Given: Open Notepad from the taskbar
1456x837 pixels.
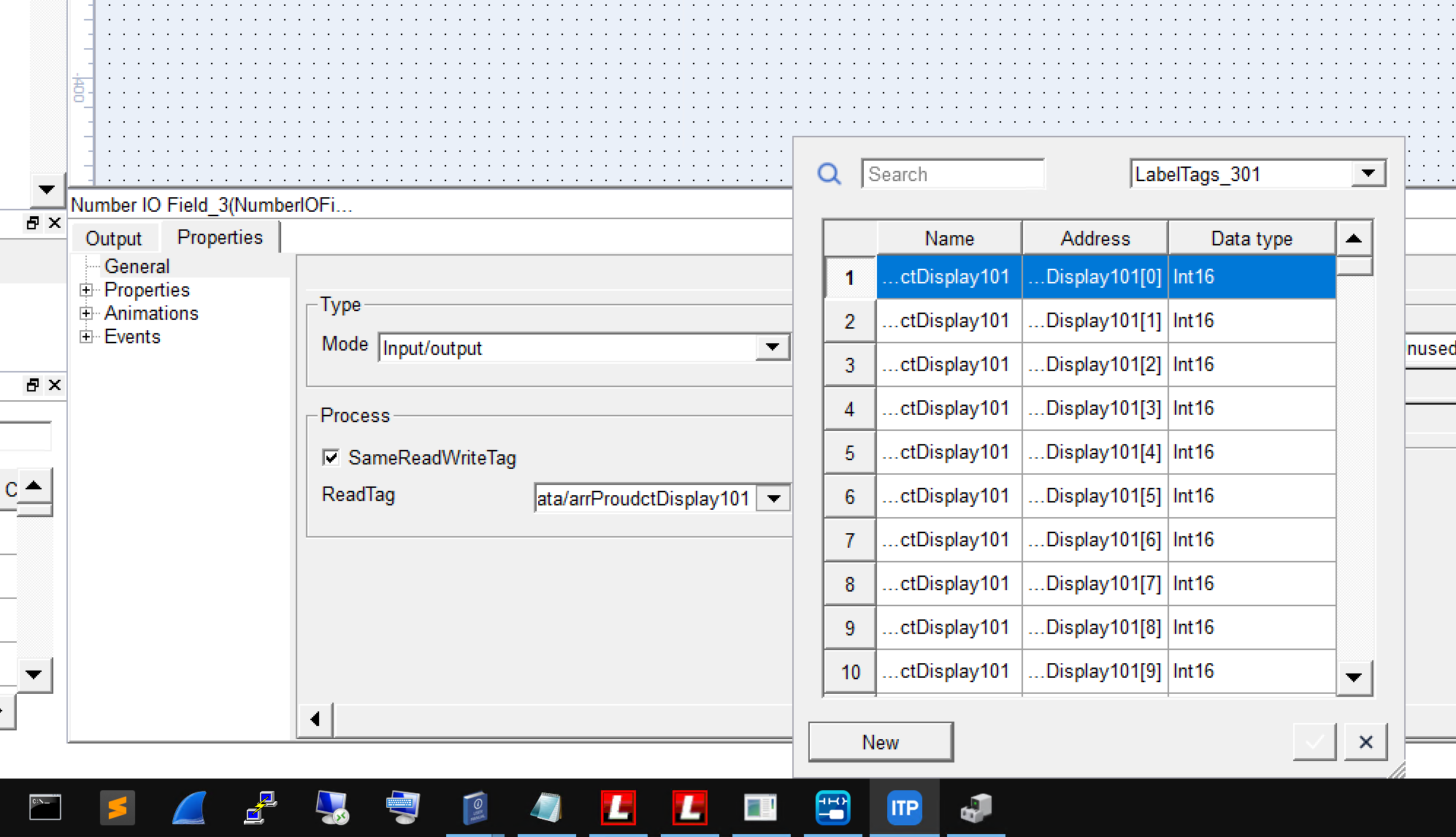Looking at the screenshot, I should coord(546,808).
